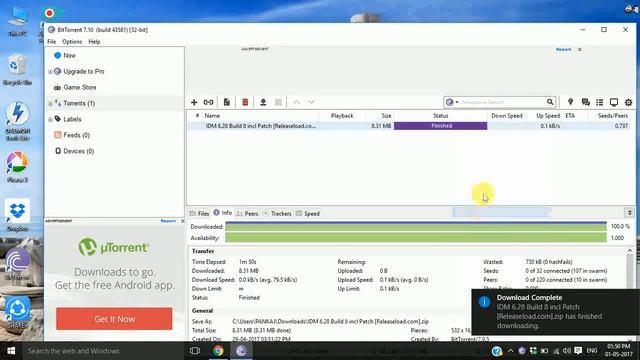The height and width of the screenshot is (360, 640).
Task: Expand the Labels tree node
Action: pyautogui.click(x=50, y=120)
